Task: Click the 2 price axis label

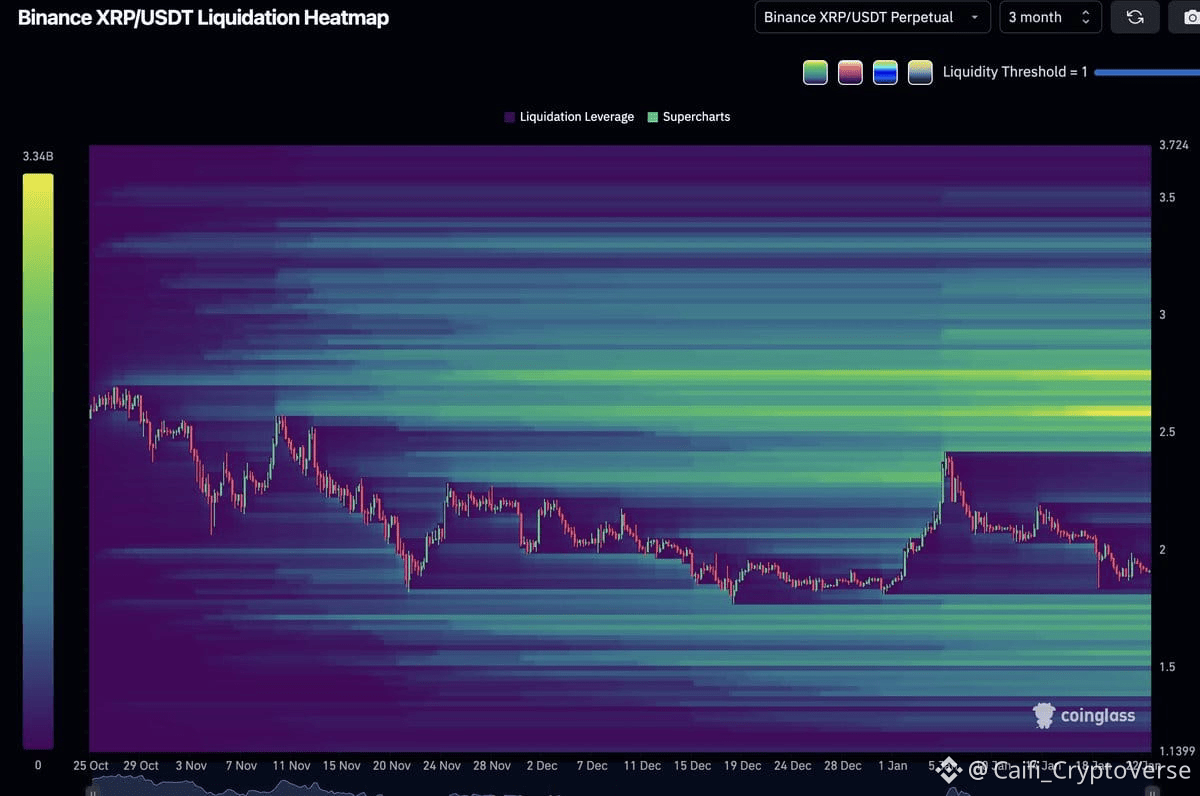Action: (1162, 549)
